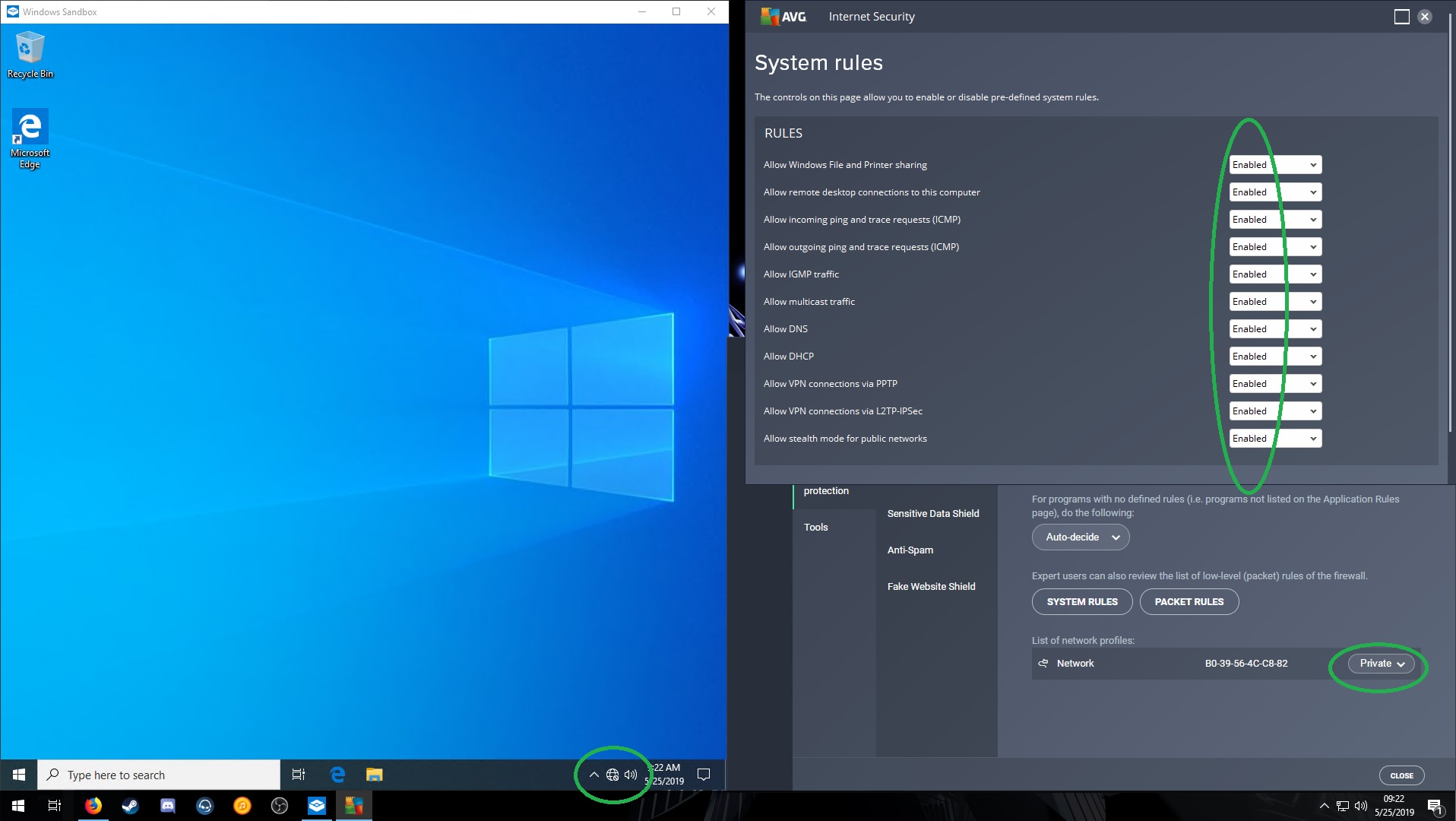The width and height of the screenshot is (1456, 821).
Task: Select Tools in the AVG sidebar
Action: pos(816,528)
